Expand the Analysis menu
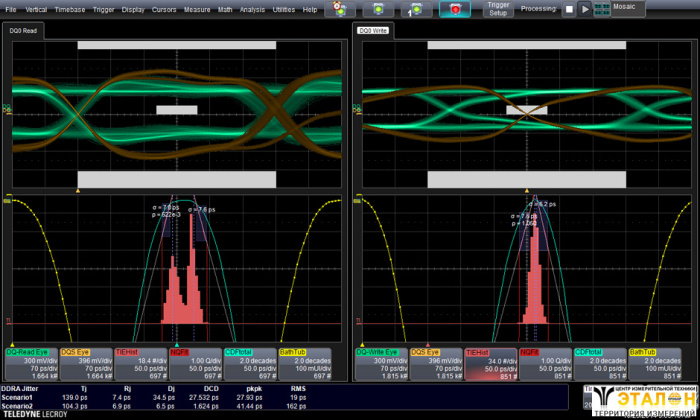Screen dimensions: 700x420 [x=252, y=9]
